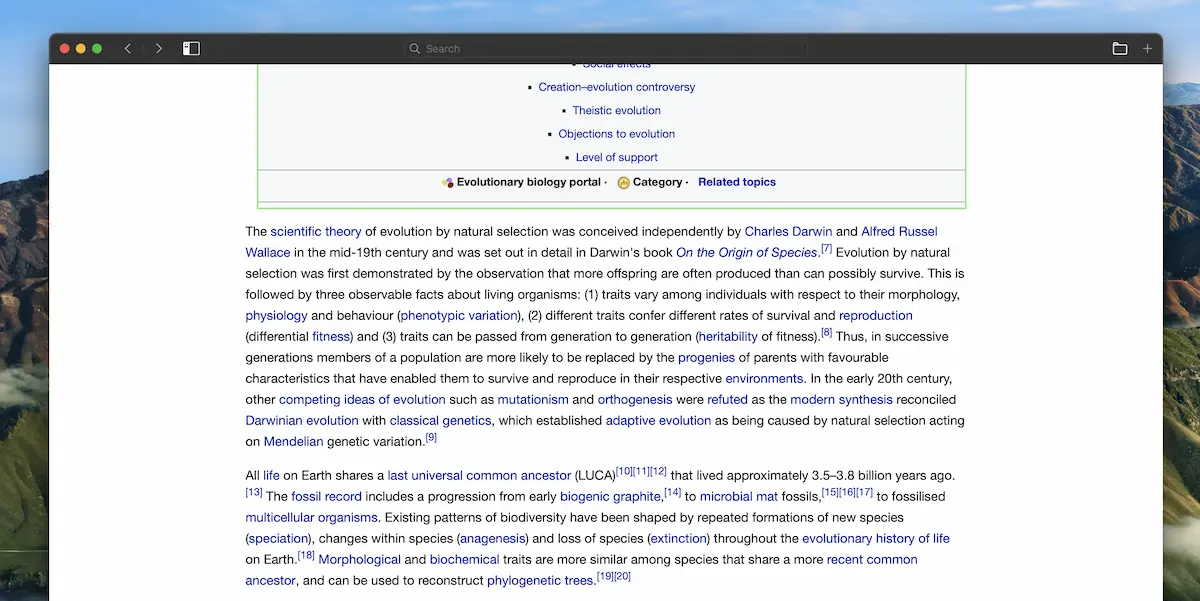Open the folder icon in the toolbar
This screenshot has height=601, width=1200.
1119,48
